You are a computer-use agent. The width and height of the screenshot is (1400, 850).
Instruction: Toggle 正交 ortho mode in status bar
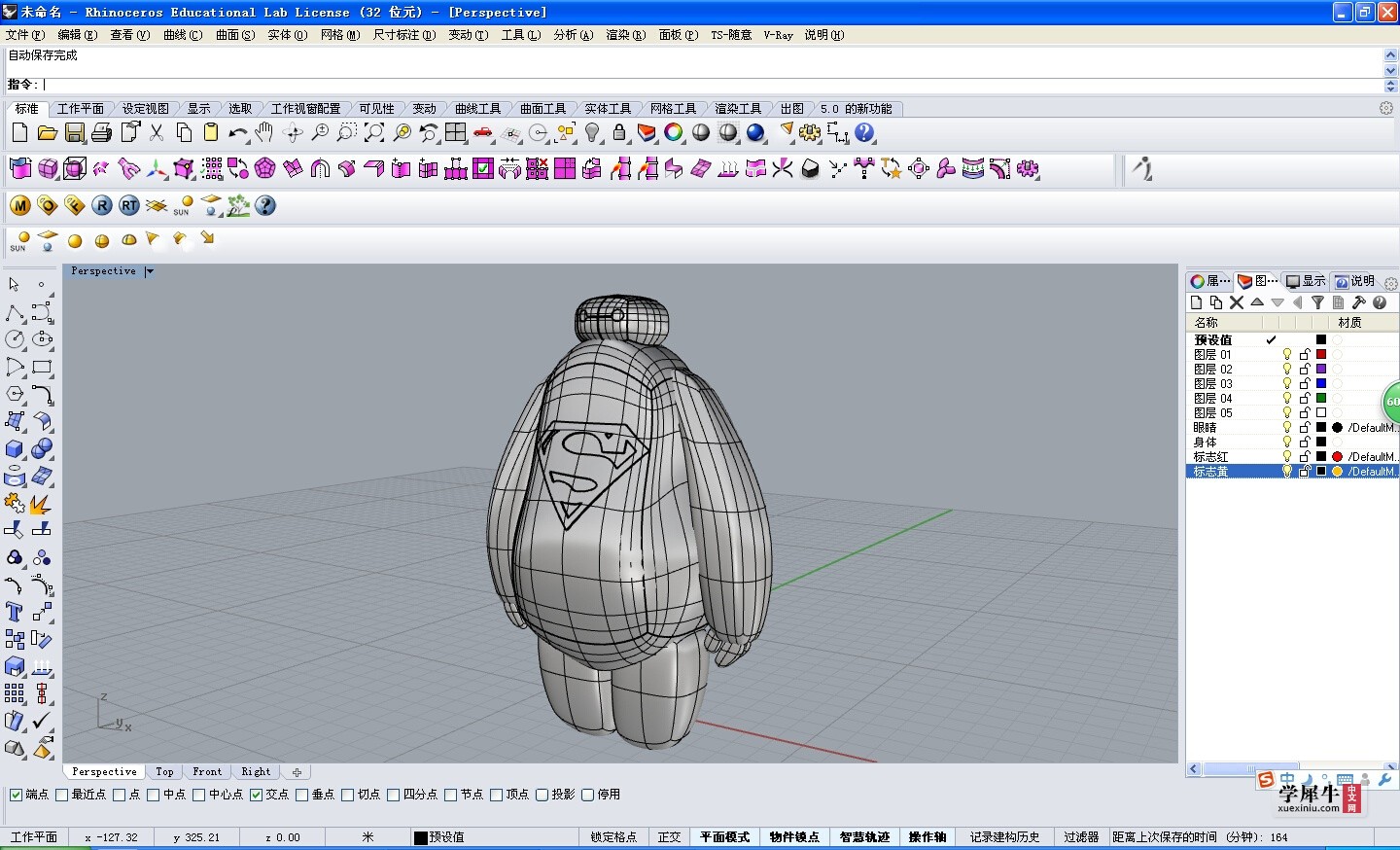[x=669, y=837]
